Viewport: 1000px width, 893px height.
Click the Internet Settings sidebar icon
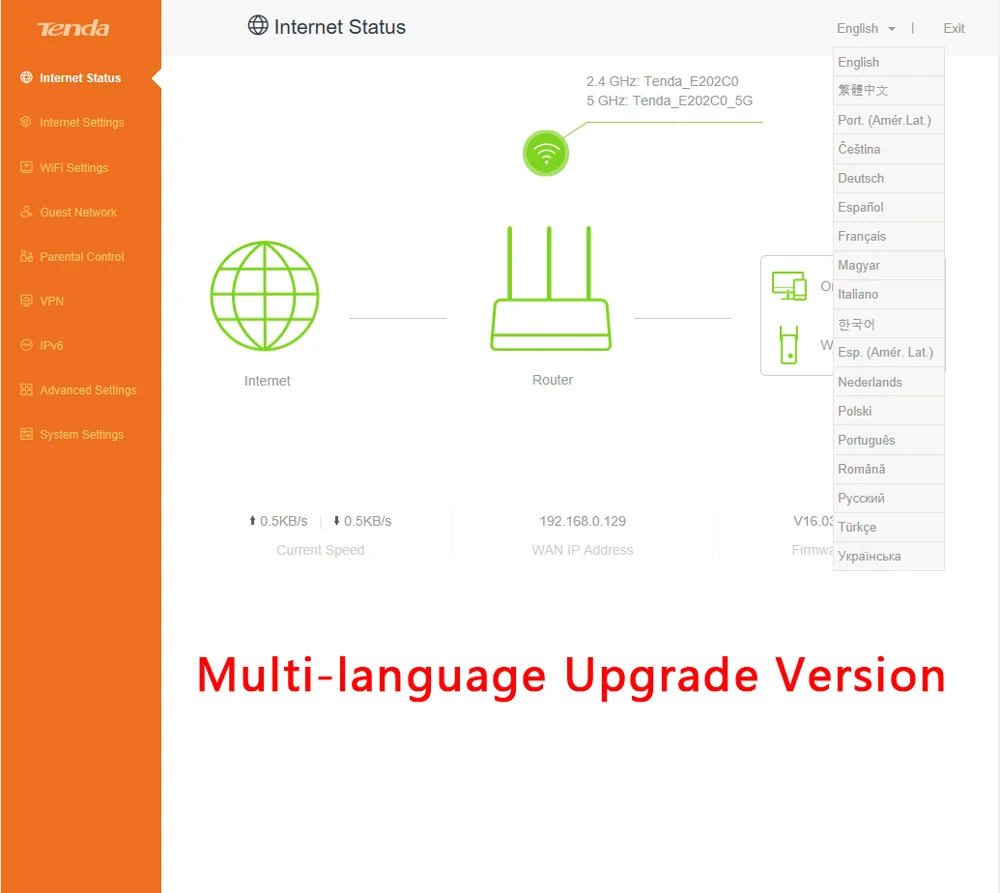26,122
